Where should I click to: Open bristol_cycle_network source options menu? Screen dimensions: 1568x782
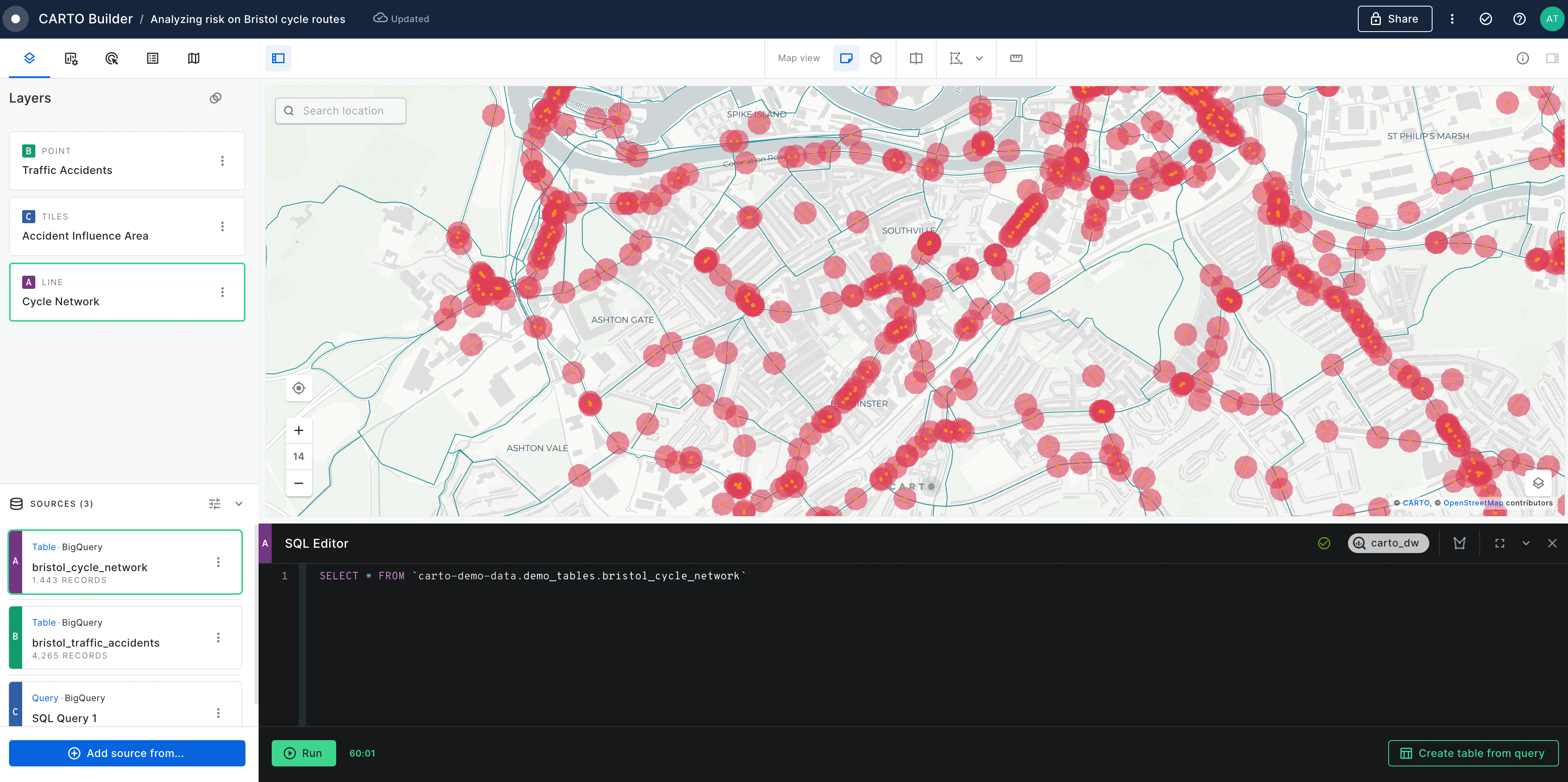click(218, 562)
